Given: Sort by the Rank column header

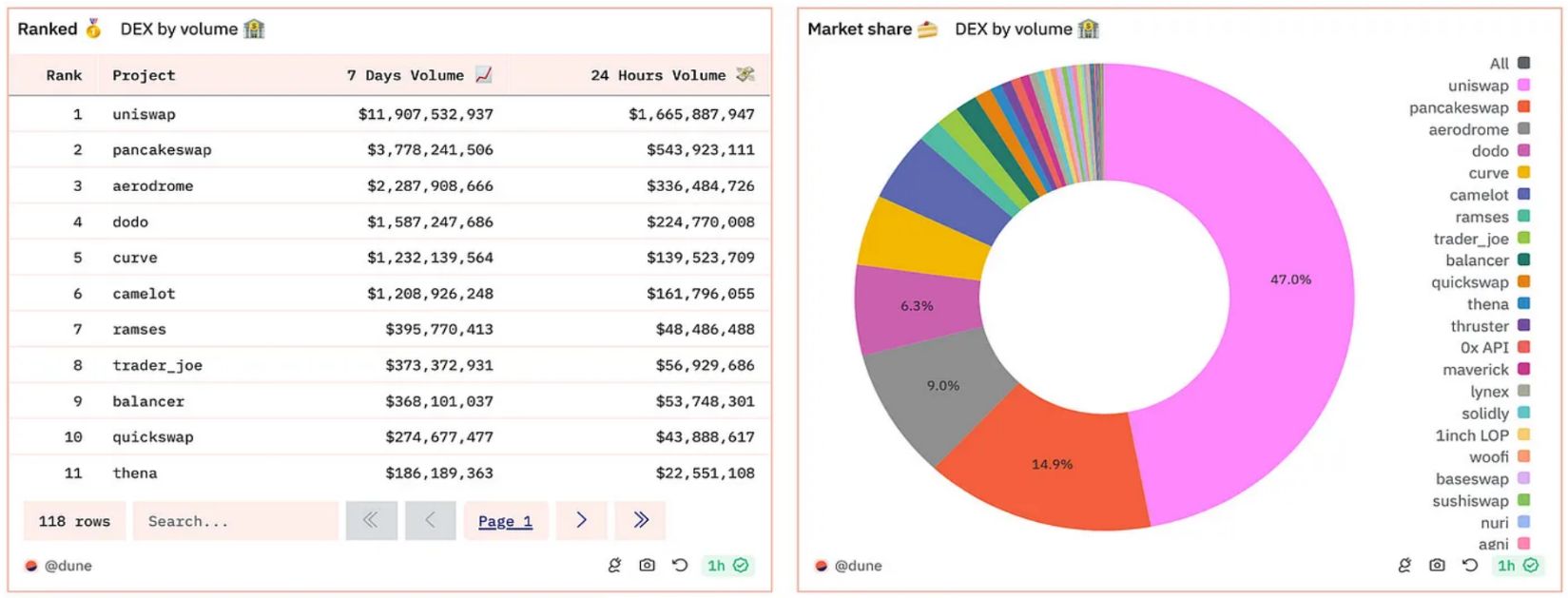Looking at the screenshot, I should click(64, 75).
